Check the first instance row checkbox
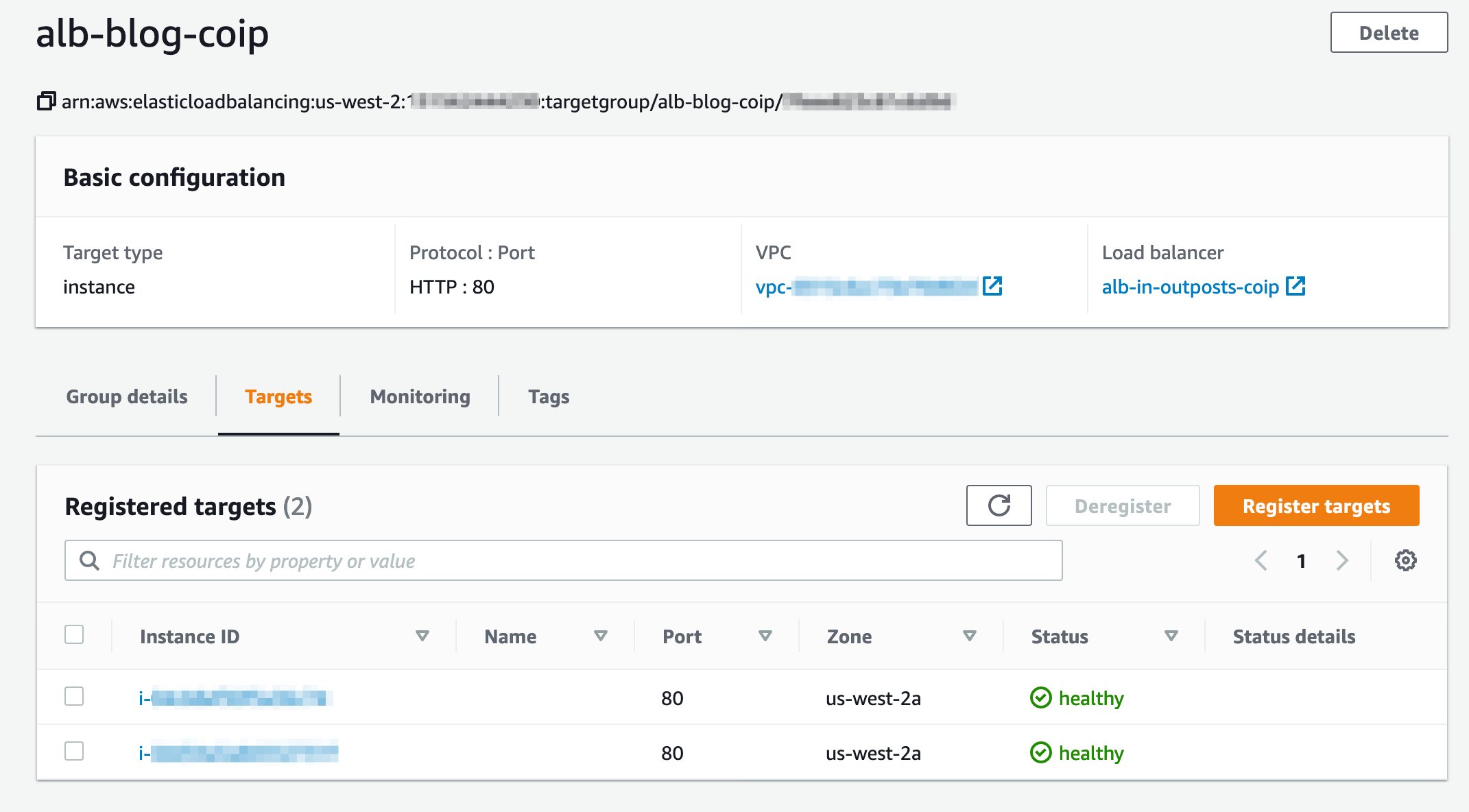Image resolution: width=1469 pixels, height=812 pixels. (x=74, y=696)
